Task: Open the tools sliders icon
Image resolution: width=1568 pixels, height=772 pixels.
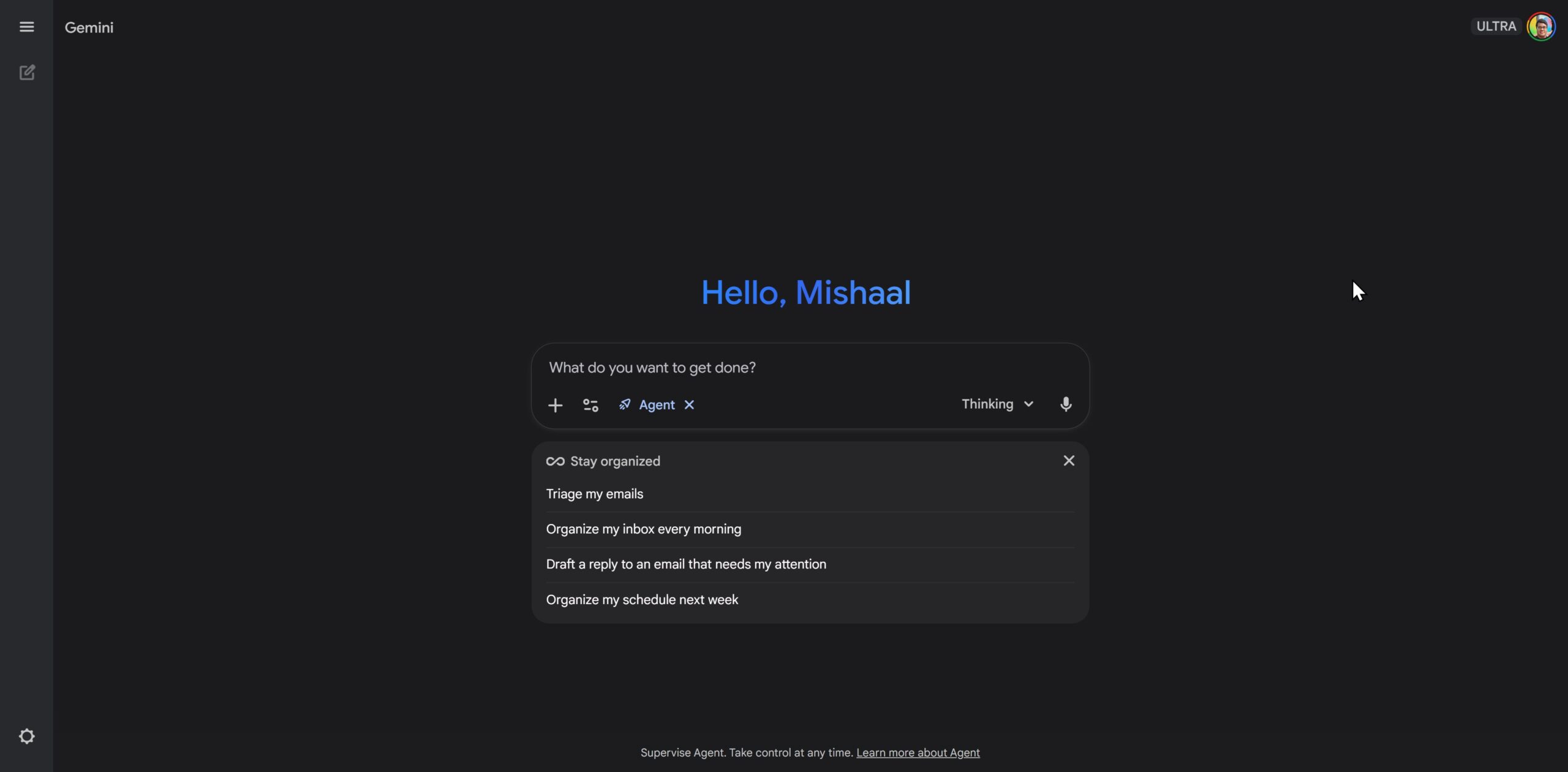Action: [590, 405]
